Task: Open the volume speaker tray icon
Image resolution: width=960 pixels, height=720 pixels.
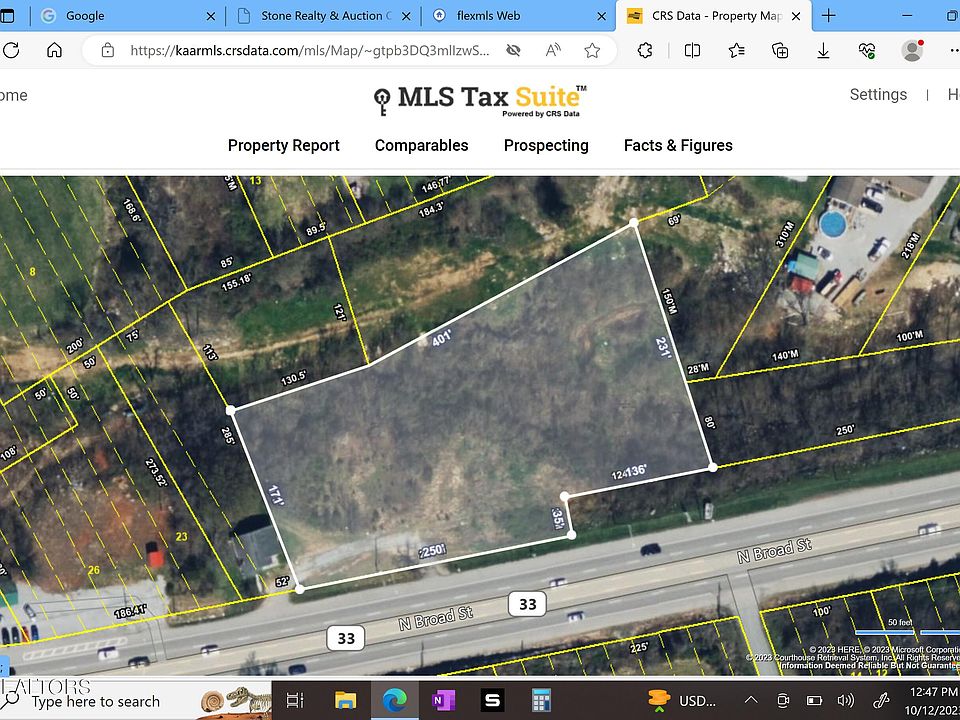Action: click(846, 700)
